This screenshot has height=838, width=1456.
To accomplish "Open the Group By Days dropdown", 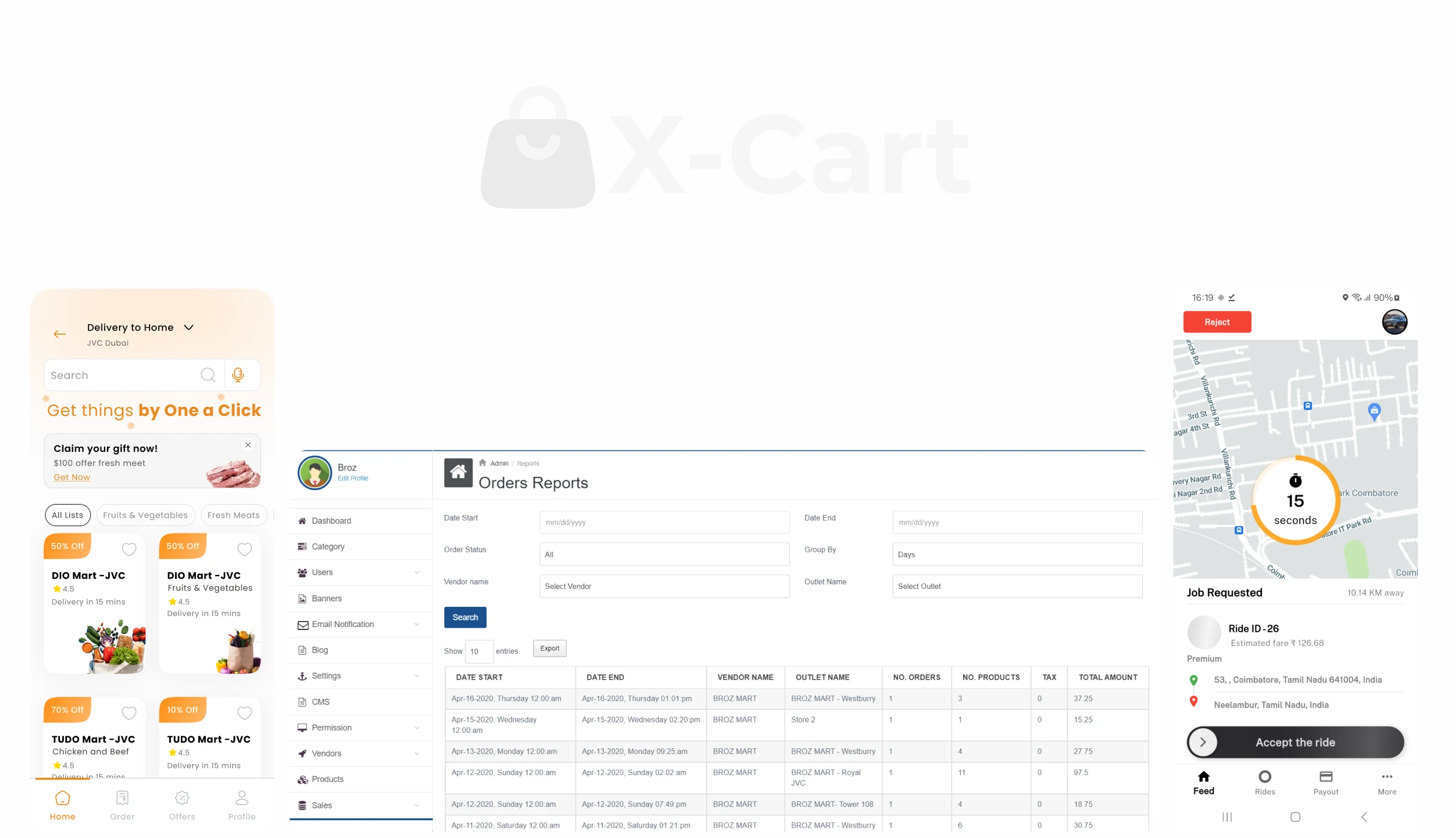I will tap(1017, 554).
